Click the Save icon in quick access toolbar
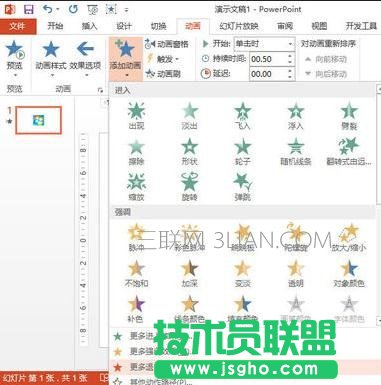381x385 pixels. [28, 9]
